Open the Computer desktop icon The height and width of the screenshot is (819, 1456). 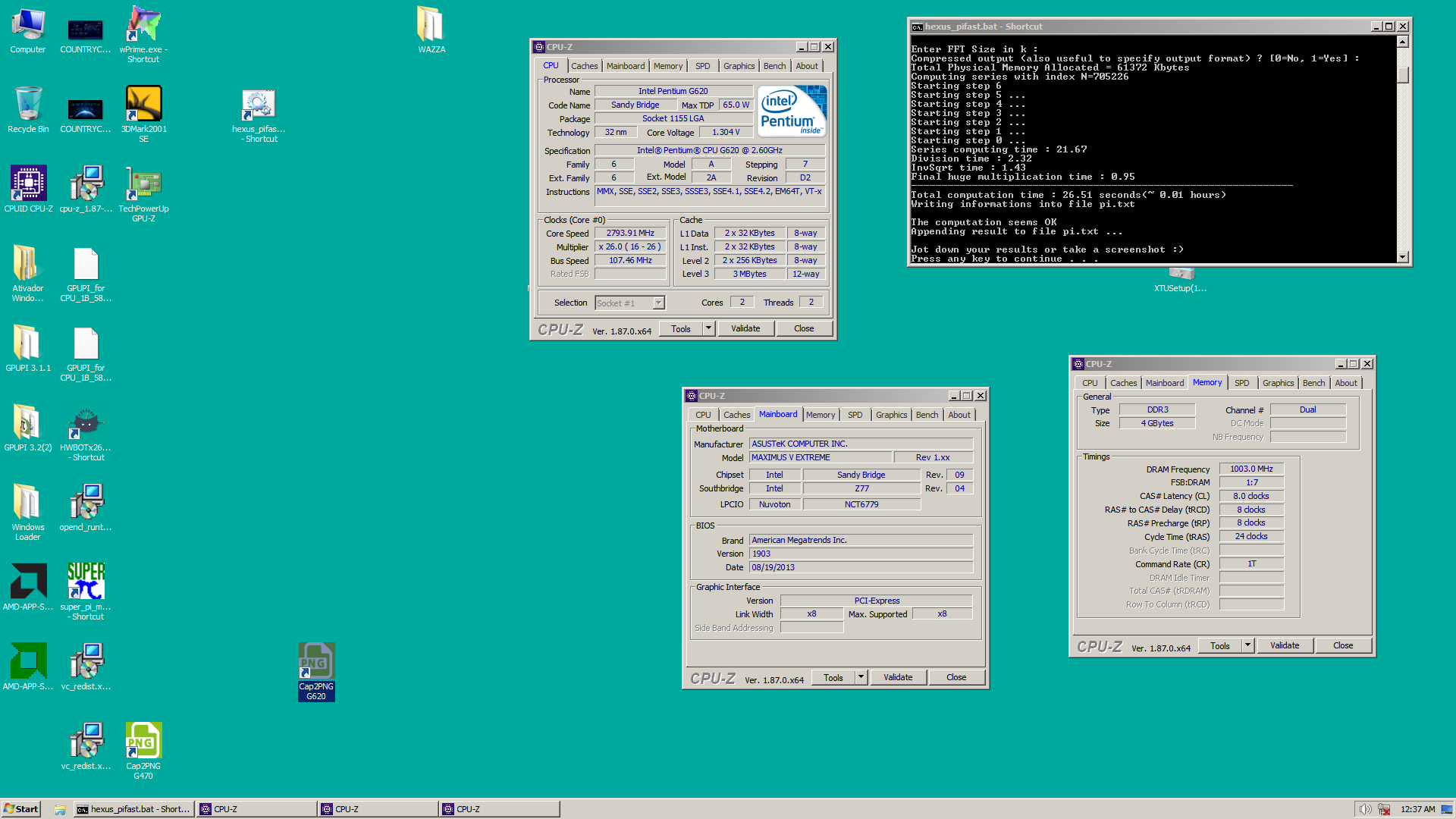(x=28, y=30)
